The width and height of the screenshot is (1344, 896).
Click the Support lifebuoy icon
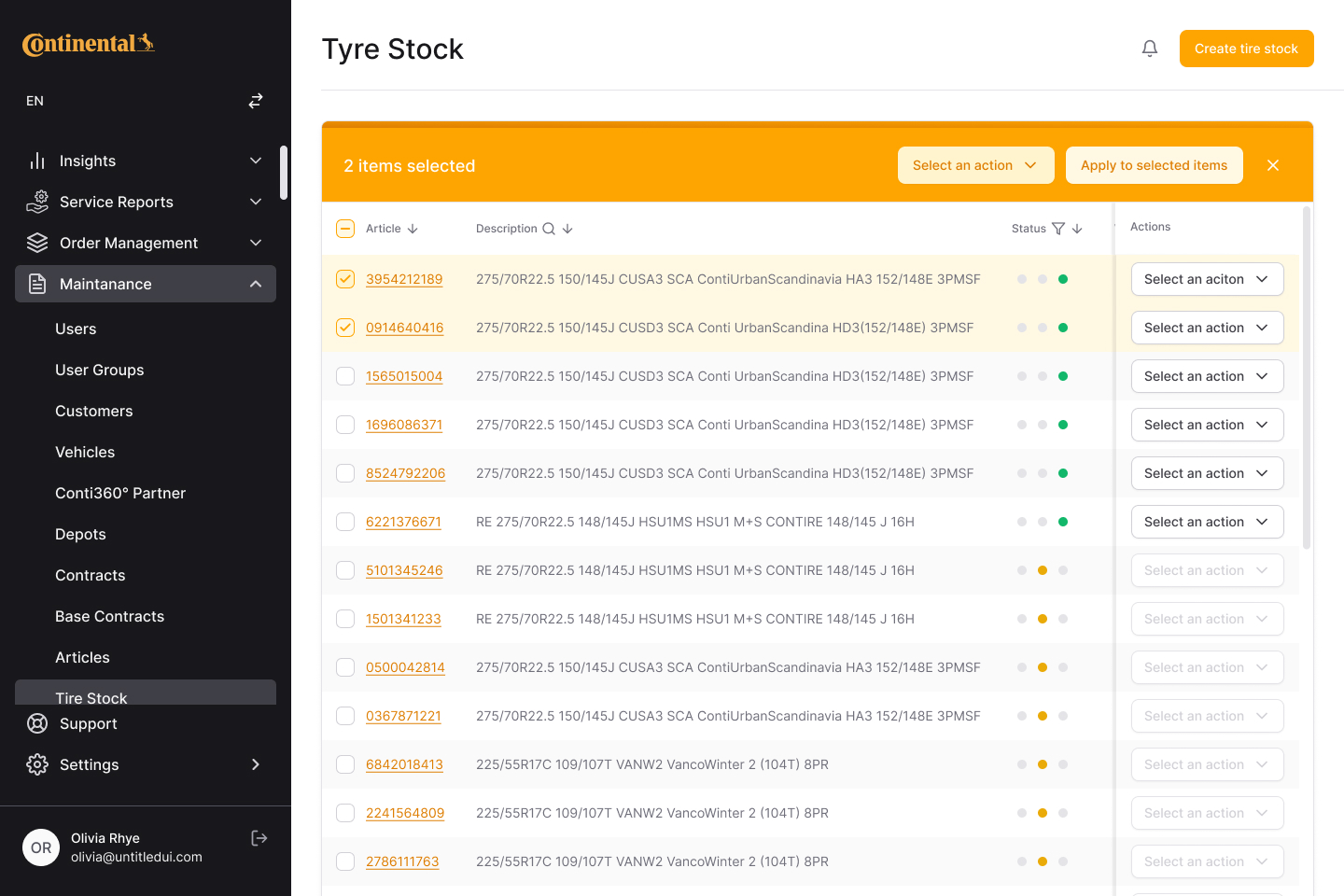click(37, 723)
